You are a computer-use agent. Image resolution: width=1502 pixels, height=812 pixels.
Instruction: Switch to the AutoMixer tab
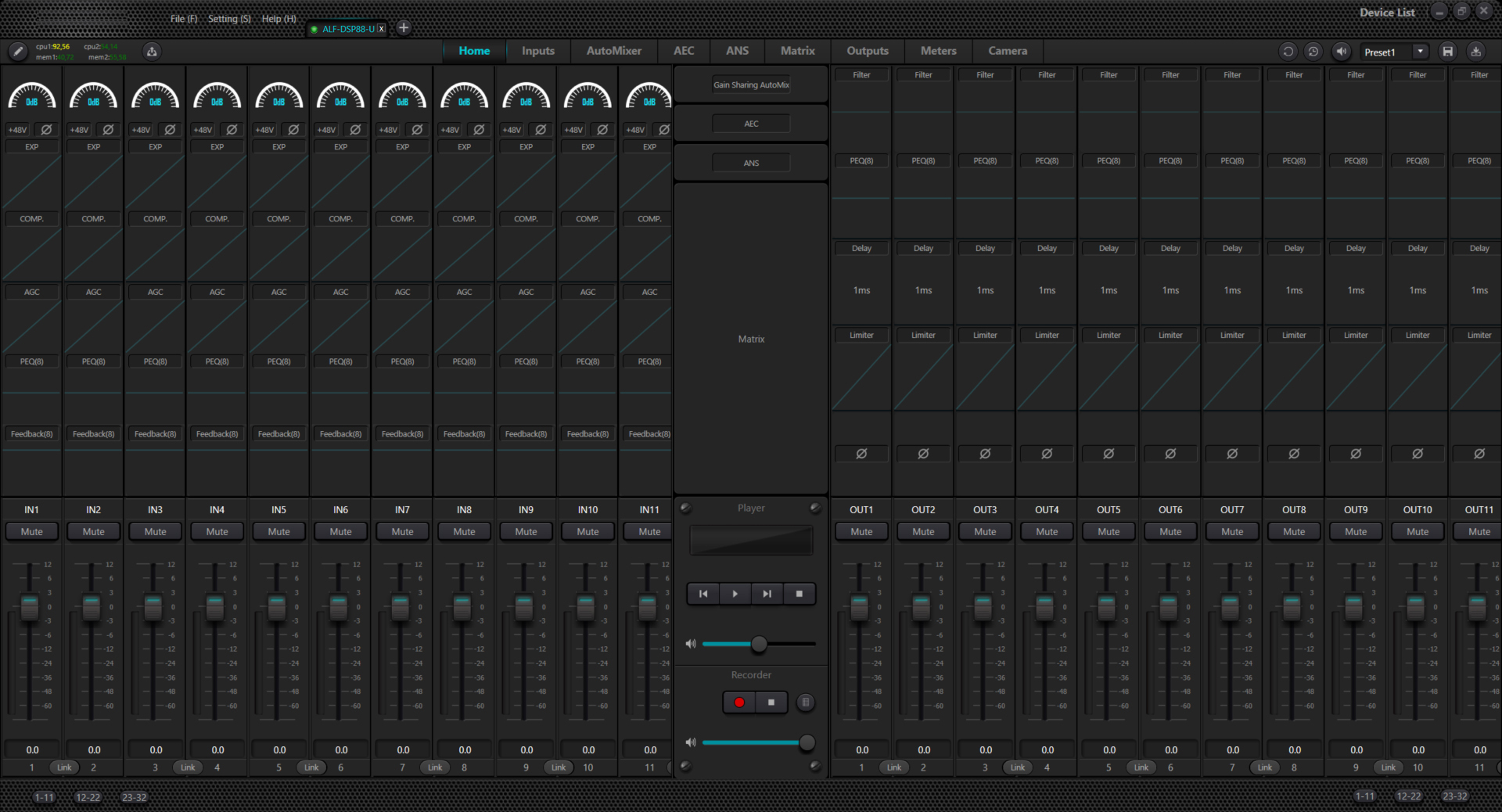pos(614,51)
